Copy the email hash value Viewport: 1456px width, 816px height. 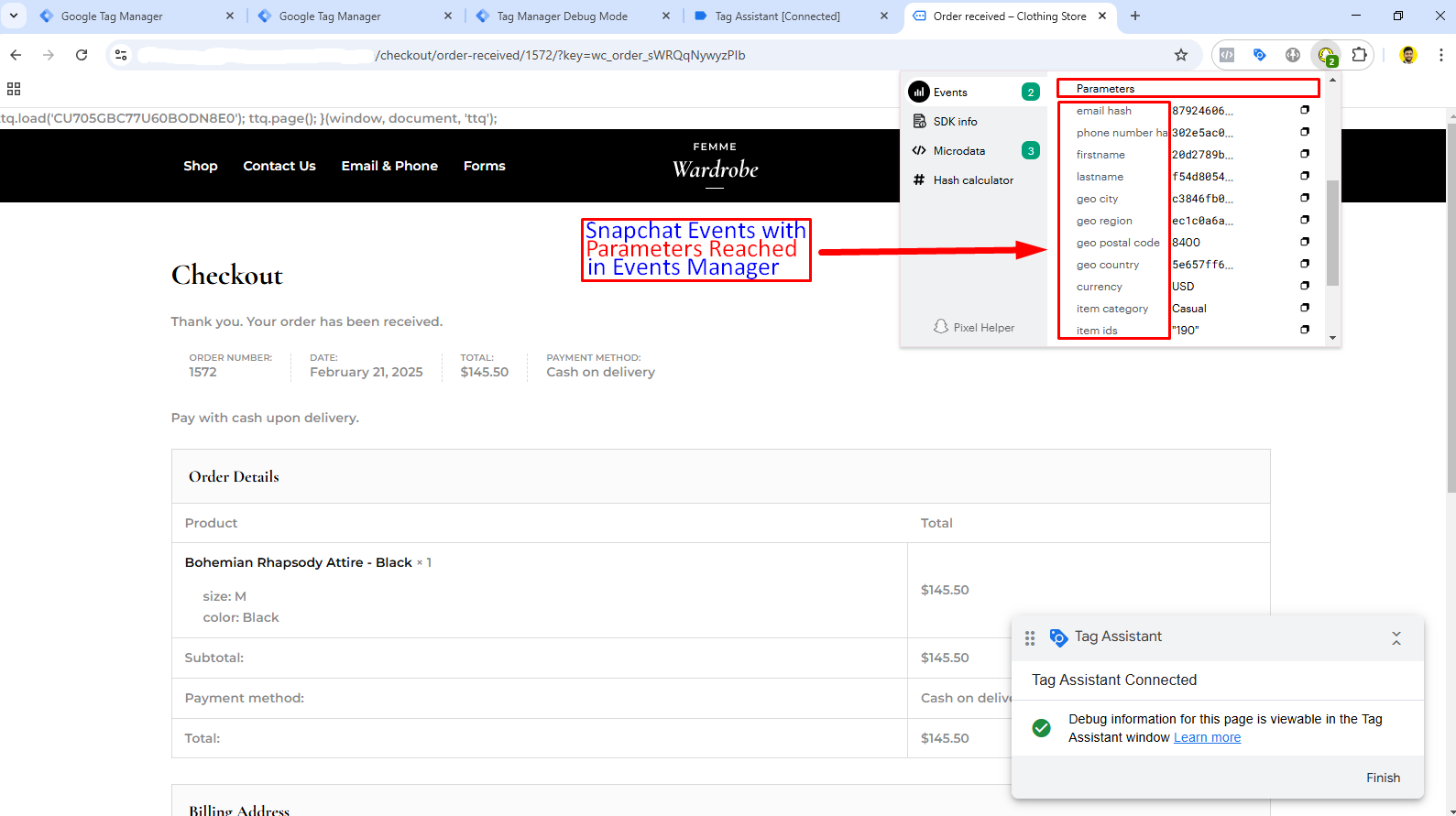click(x=1305, y=110)
